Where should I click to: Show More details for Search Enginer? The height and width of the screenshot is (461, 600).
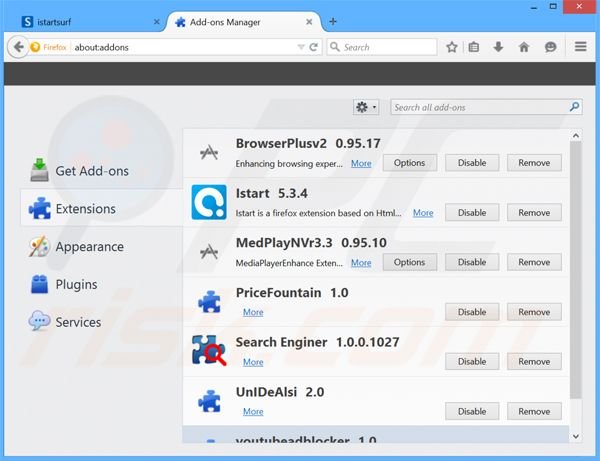pos(253,362)
